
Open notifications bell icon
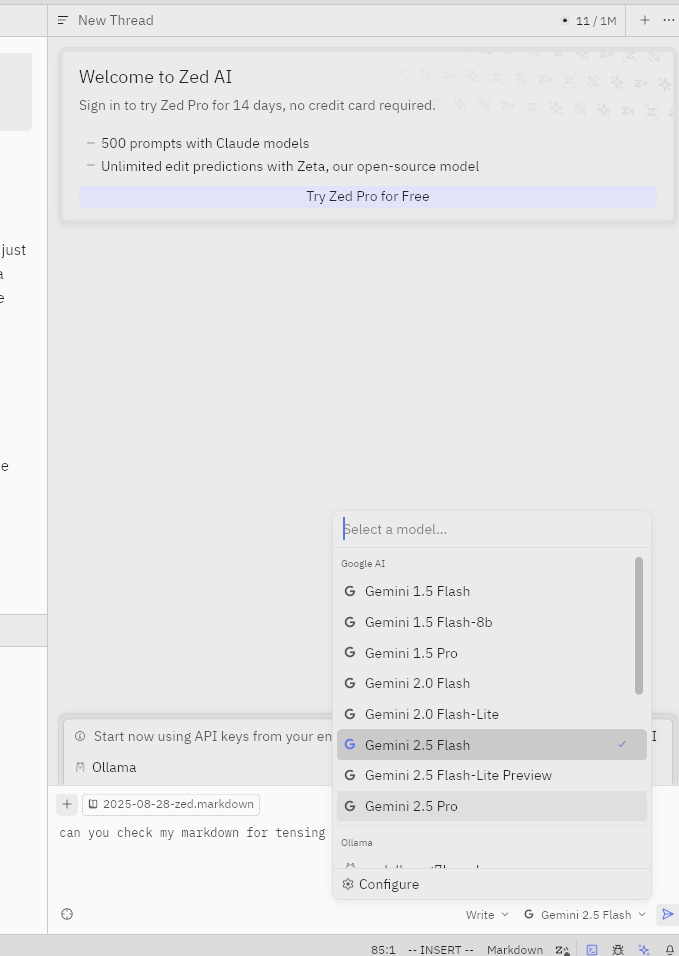670,950
